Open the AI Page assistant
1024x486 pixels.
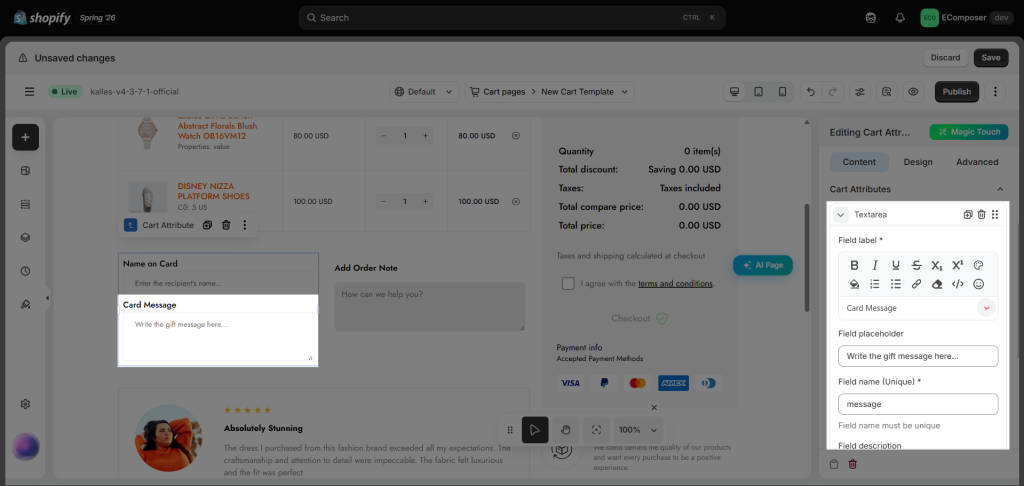click(x=763, y=265)
